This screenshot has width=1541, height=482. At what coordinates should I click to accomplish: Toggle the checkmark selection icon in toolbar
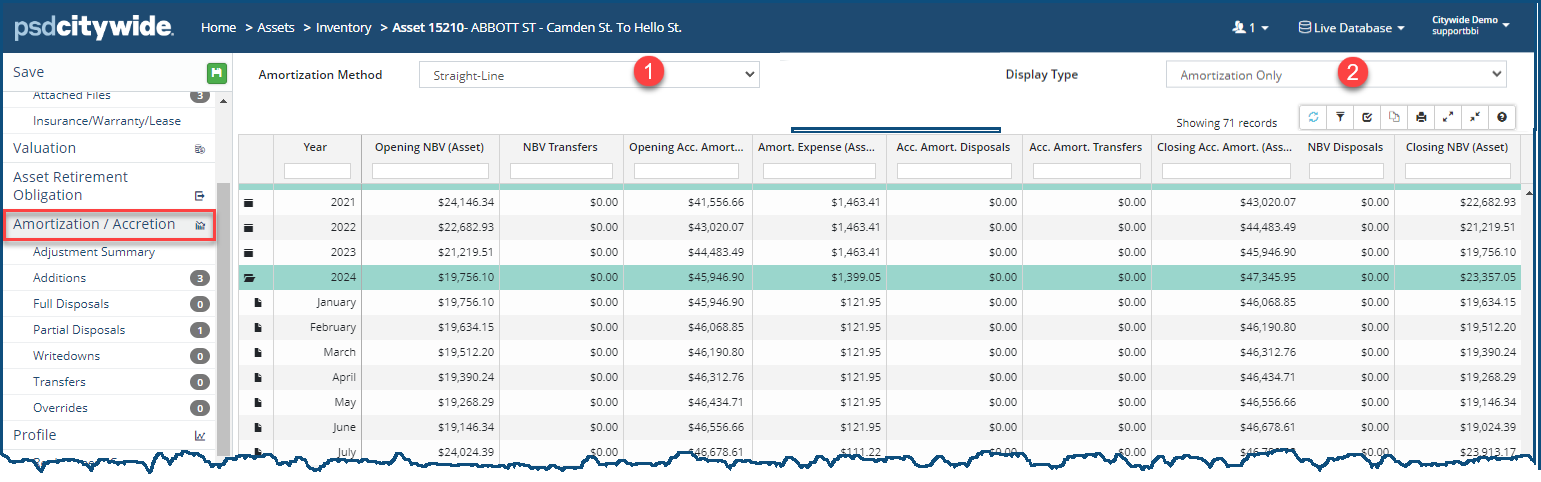[1367, 118]
